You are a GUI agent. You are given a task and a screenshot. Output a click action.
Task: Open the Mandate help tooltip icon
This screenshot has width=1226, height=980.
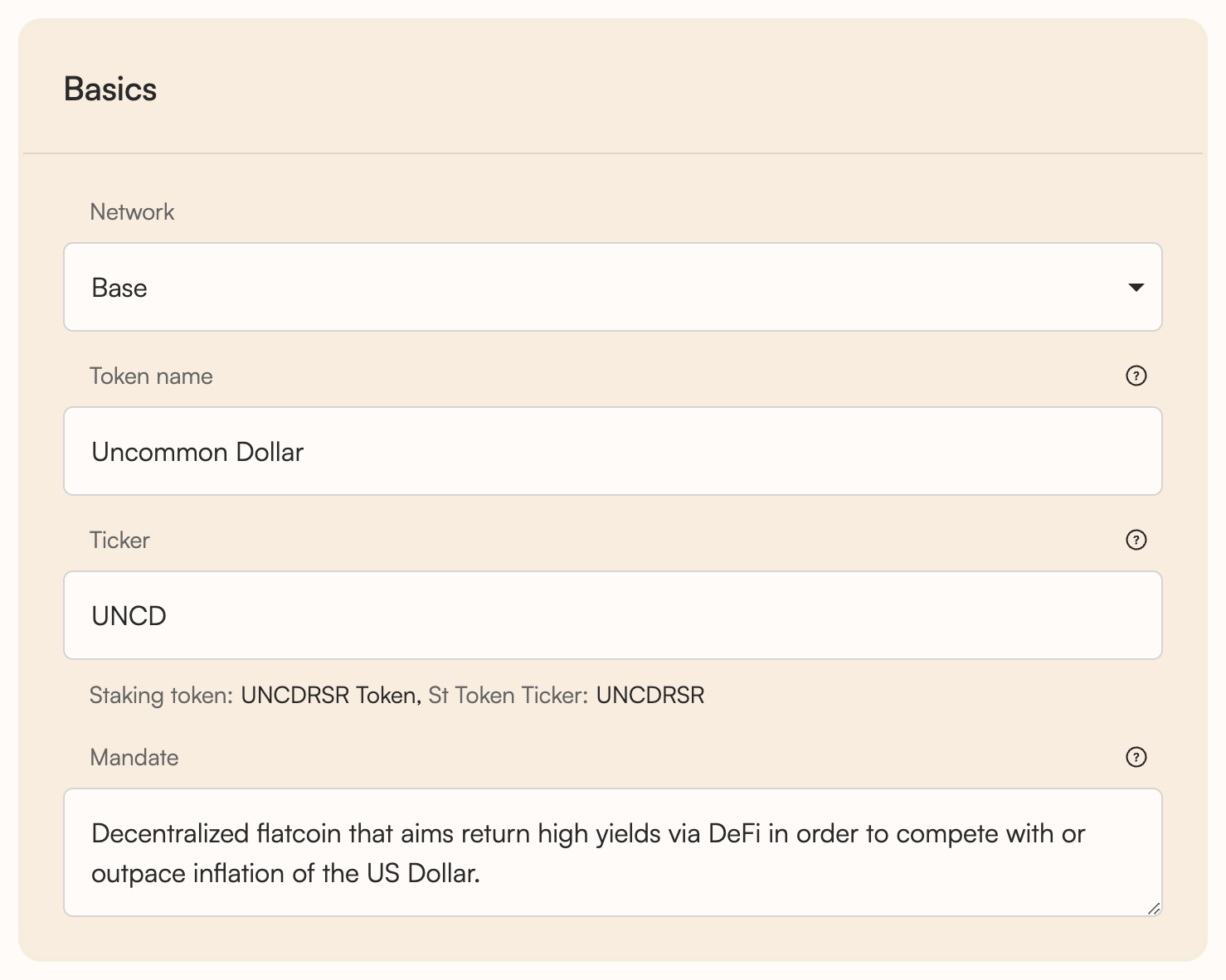point(1136,757)
